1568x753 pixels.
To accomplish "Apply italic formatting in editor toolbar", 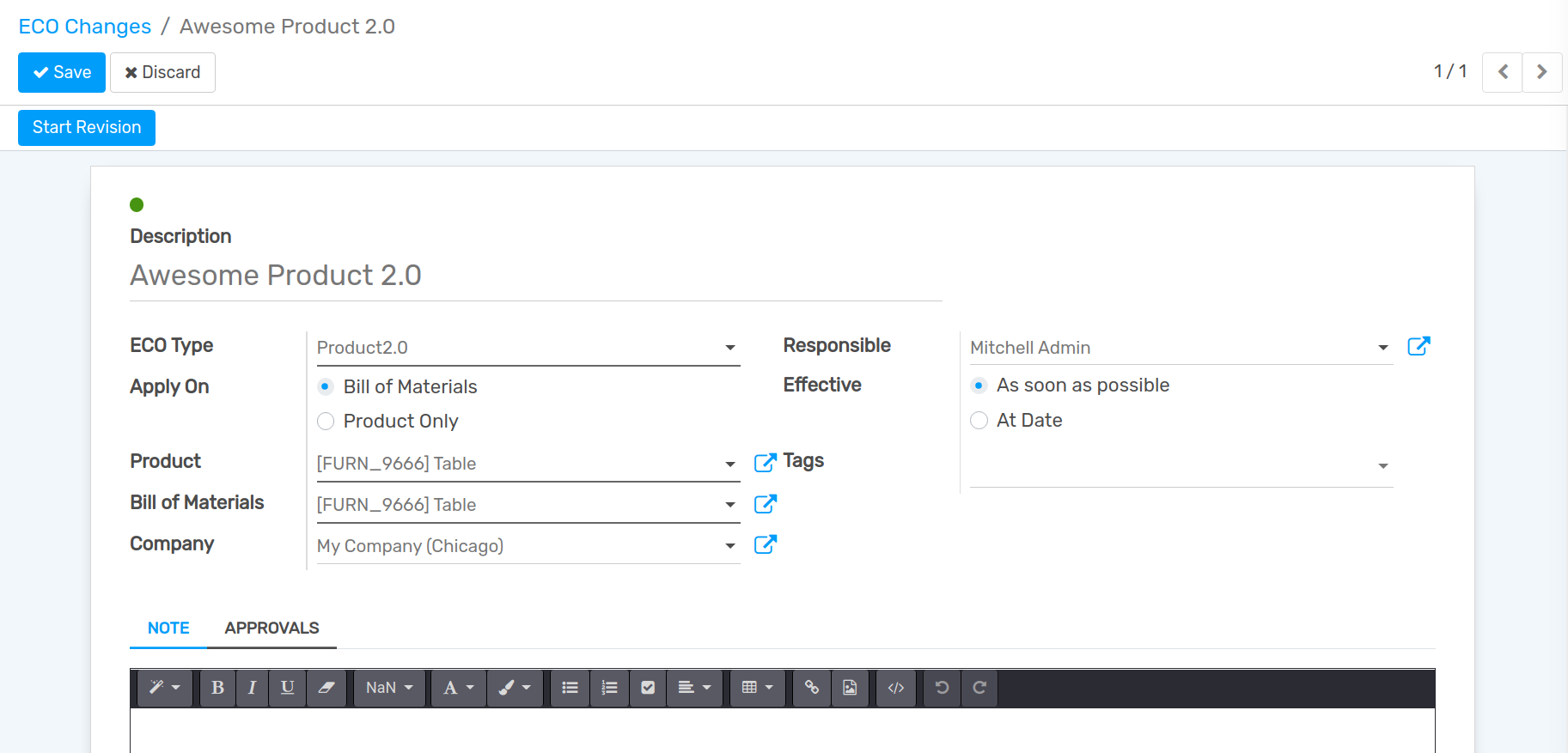I will click(x=252, y=688).
